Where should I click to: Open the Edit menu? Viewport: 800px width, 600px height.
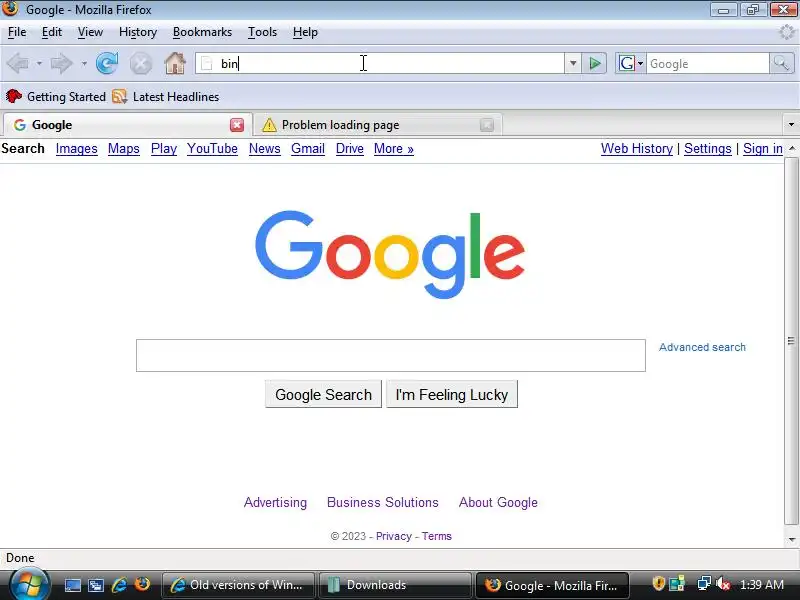pyautogui.click(x=52, y=32)
